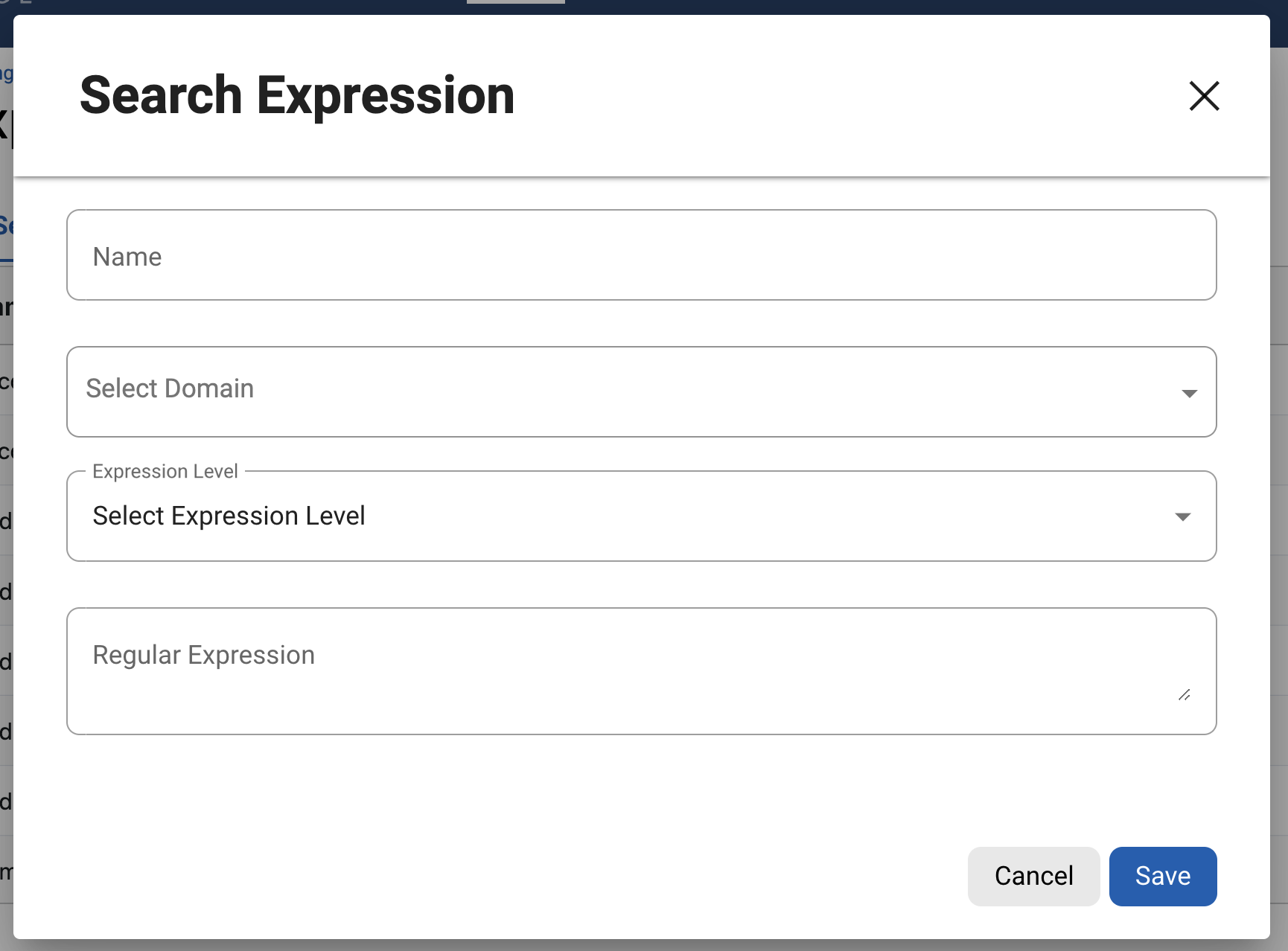Screen dimensions: 1288x951
Task: Click the Expression Level dropdown arrow
Action: (x=1182, y=516)
